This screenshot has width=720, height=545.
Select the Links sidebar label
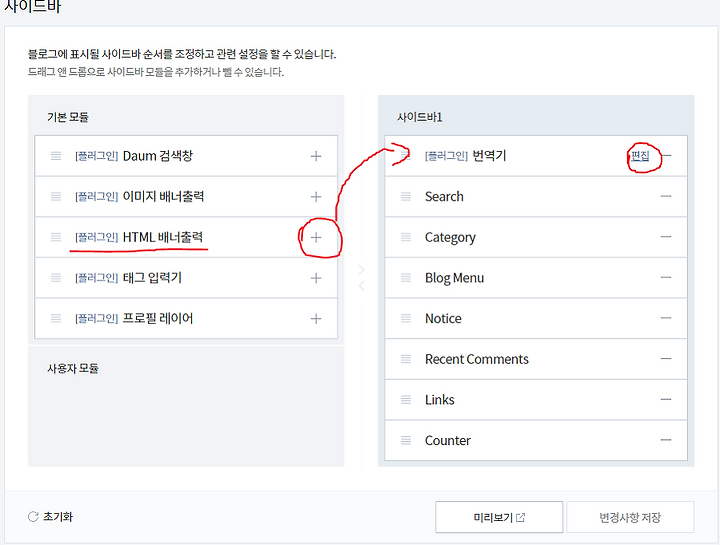coord(439,399)
